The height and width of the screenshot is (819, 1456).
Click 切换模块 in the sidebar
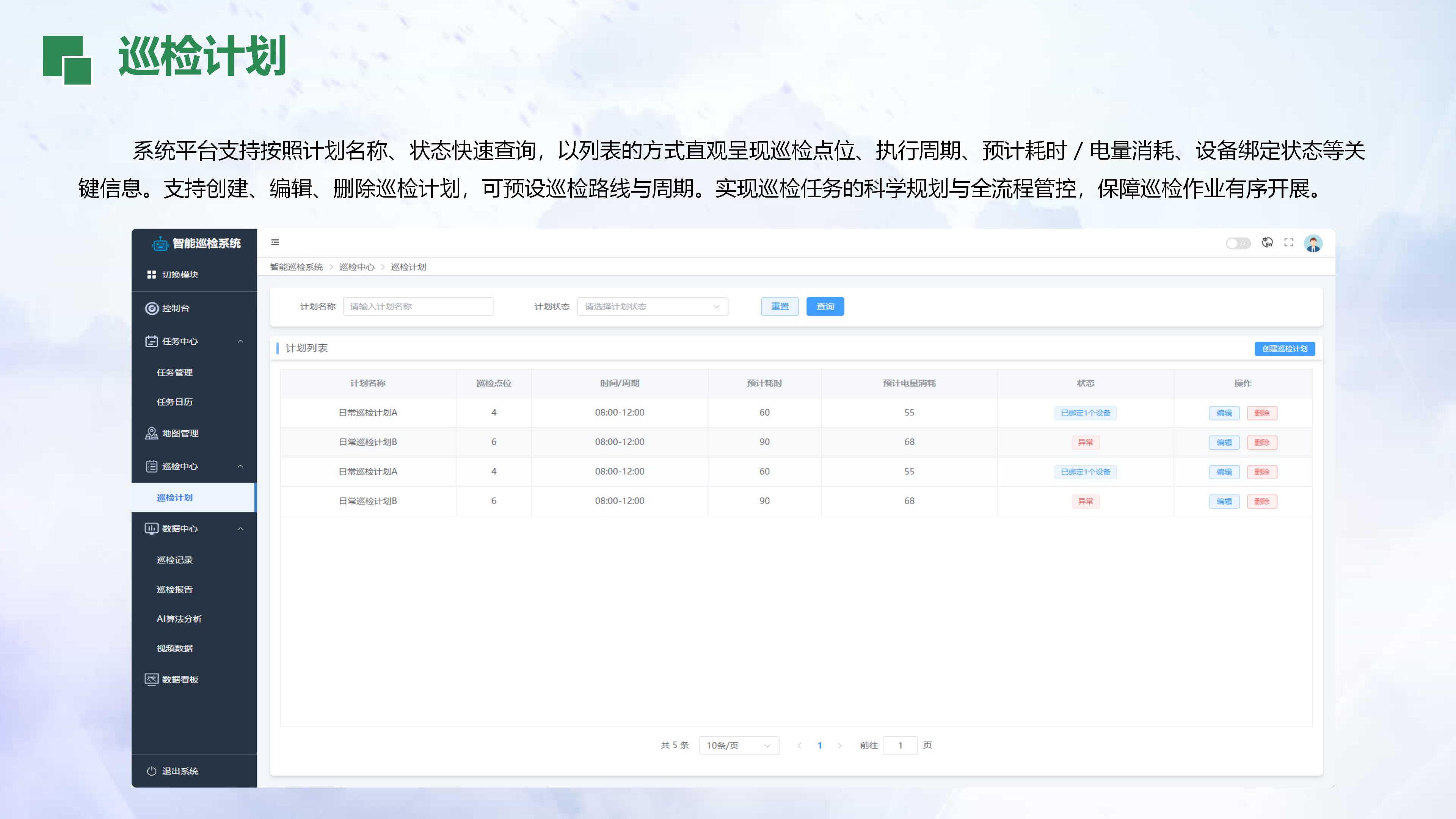180,275
